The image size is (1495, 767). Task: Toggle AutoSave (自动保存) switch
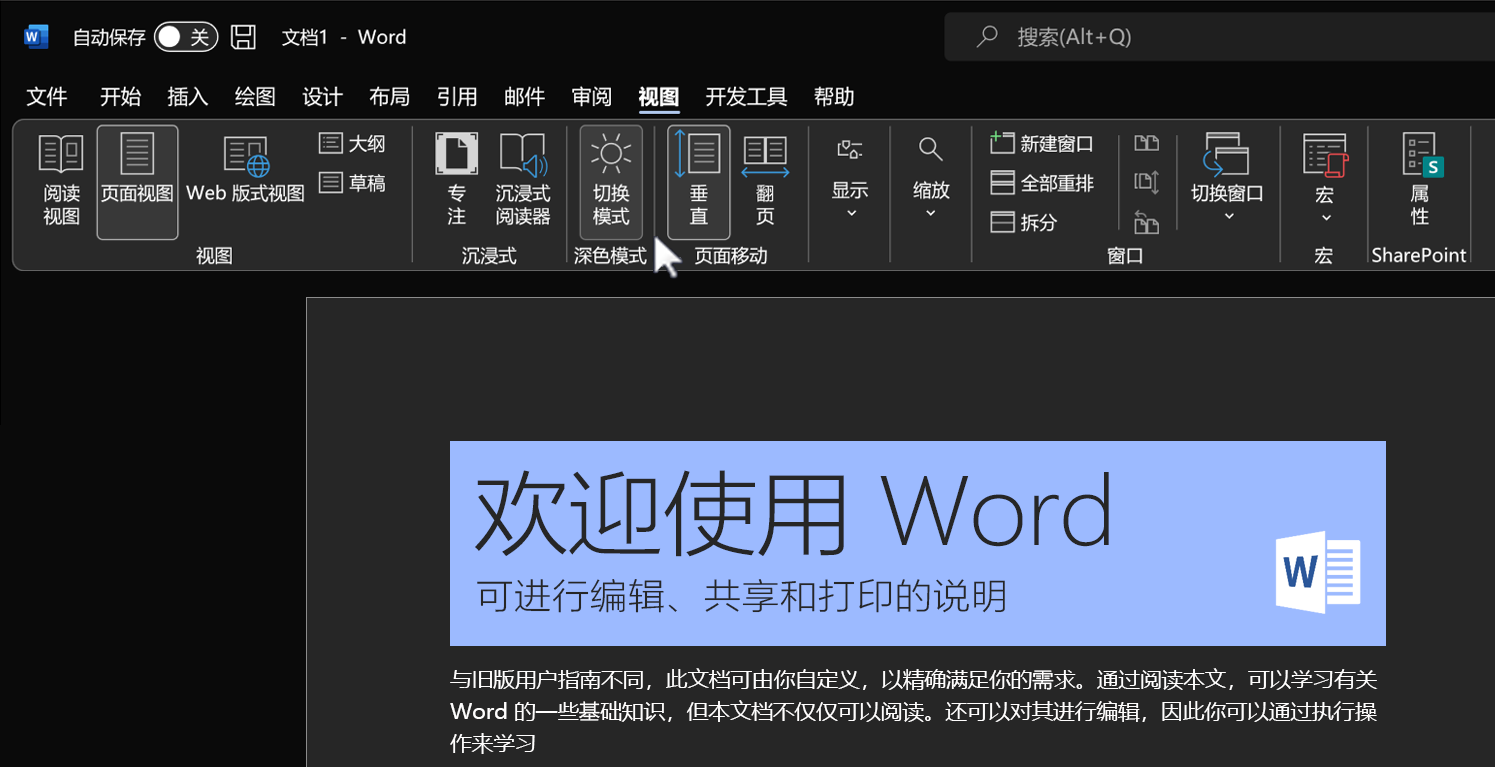tap(186, 37)
